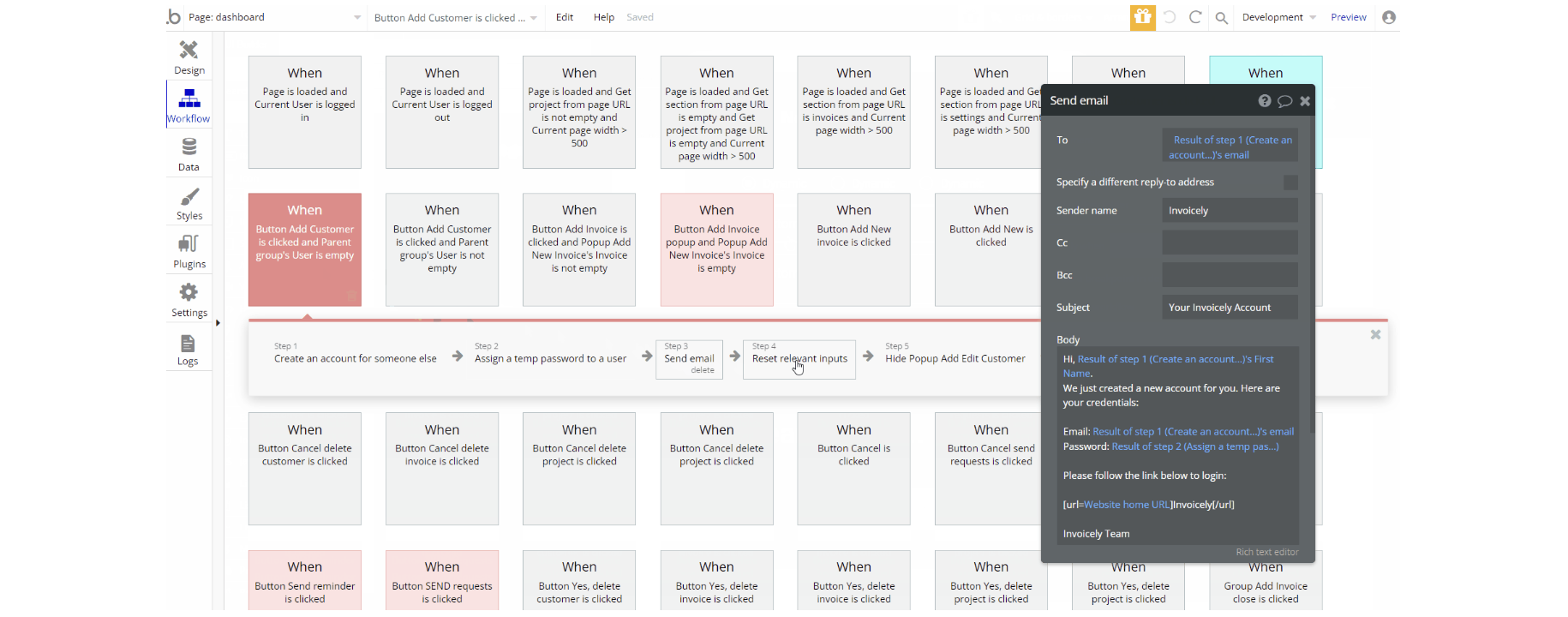Screen dimensions: 1568x617
Task: Click delete under Send email step
Action: pos(703,370)
